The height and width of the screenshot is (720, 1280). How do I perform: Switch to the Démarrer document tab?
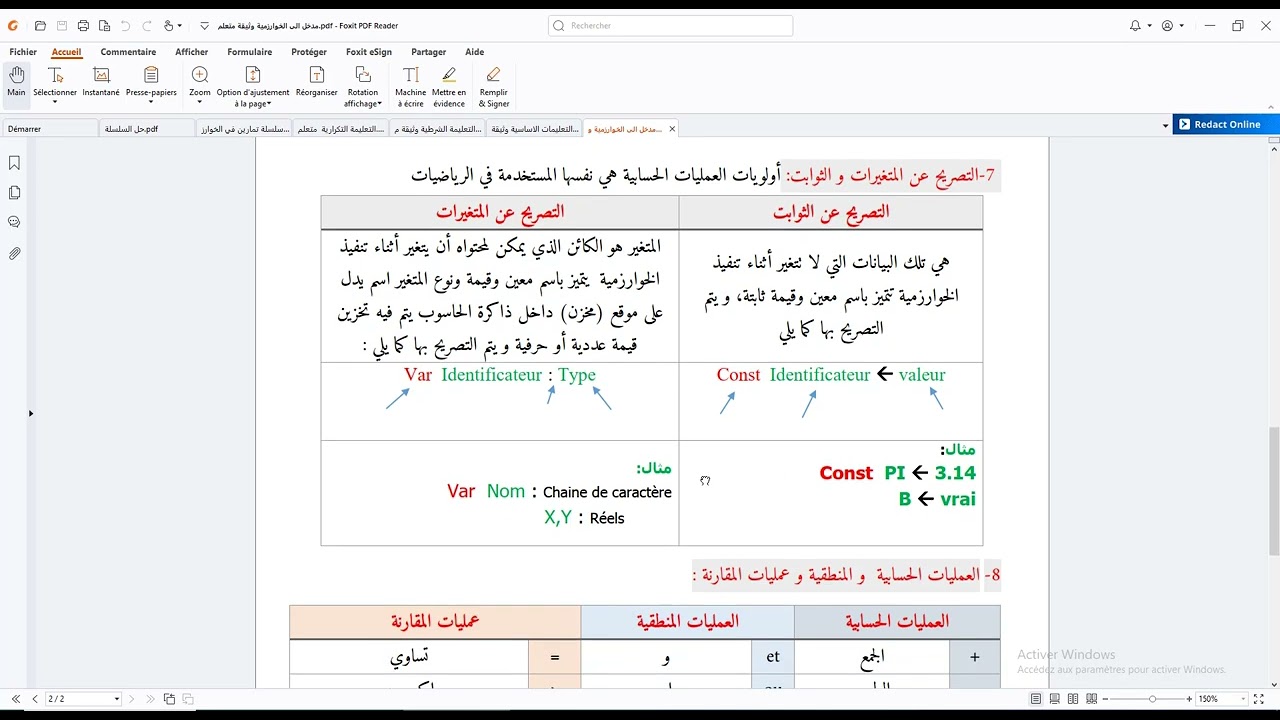point(50,129)
